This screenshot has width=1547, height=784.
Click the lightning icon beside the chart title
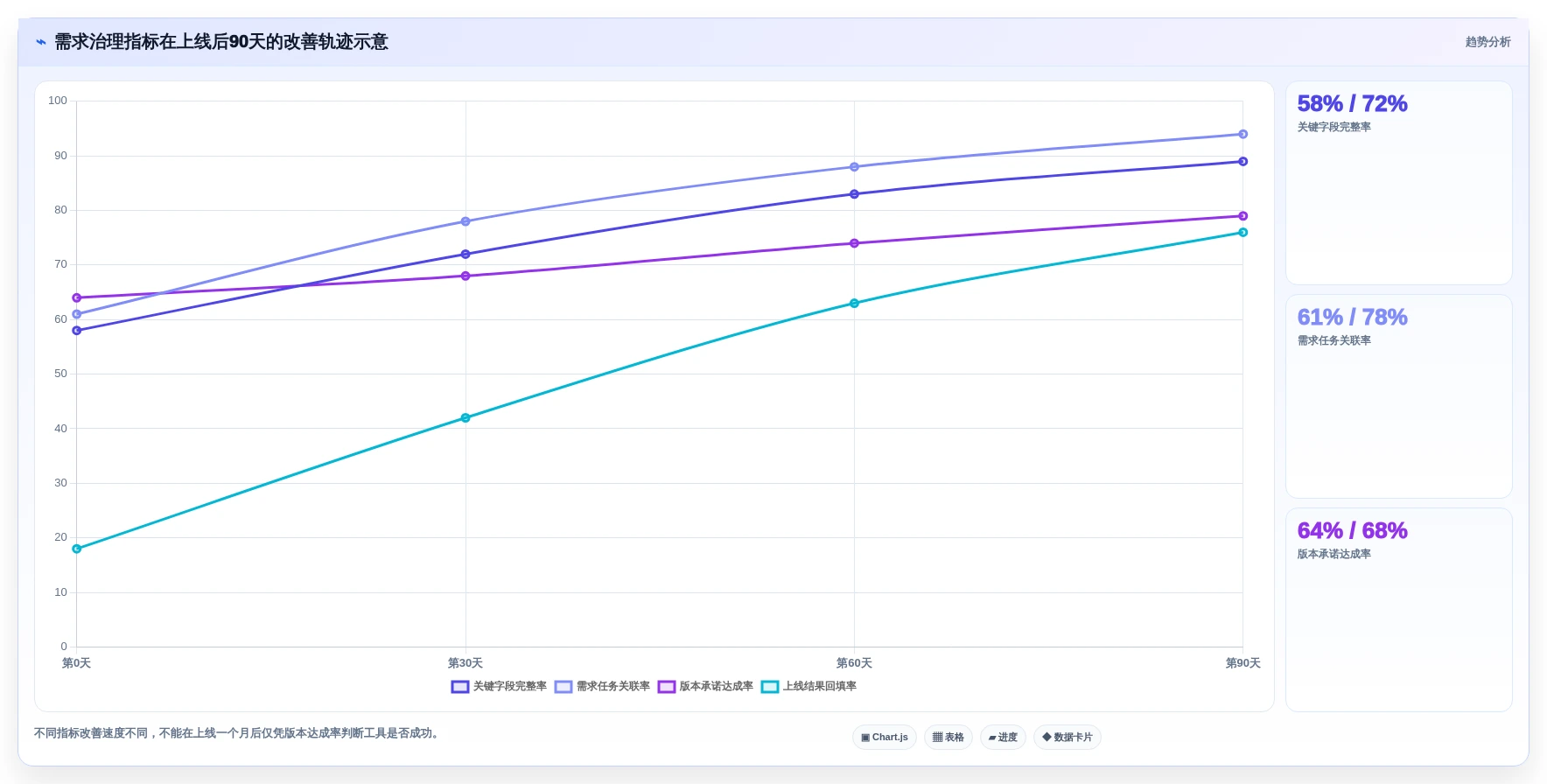(x=40, y=42)
